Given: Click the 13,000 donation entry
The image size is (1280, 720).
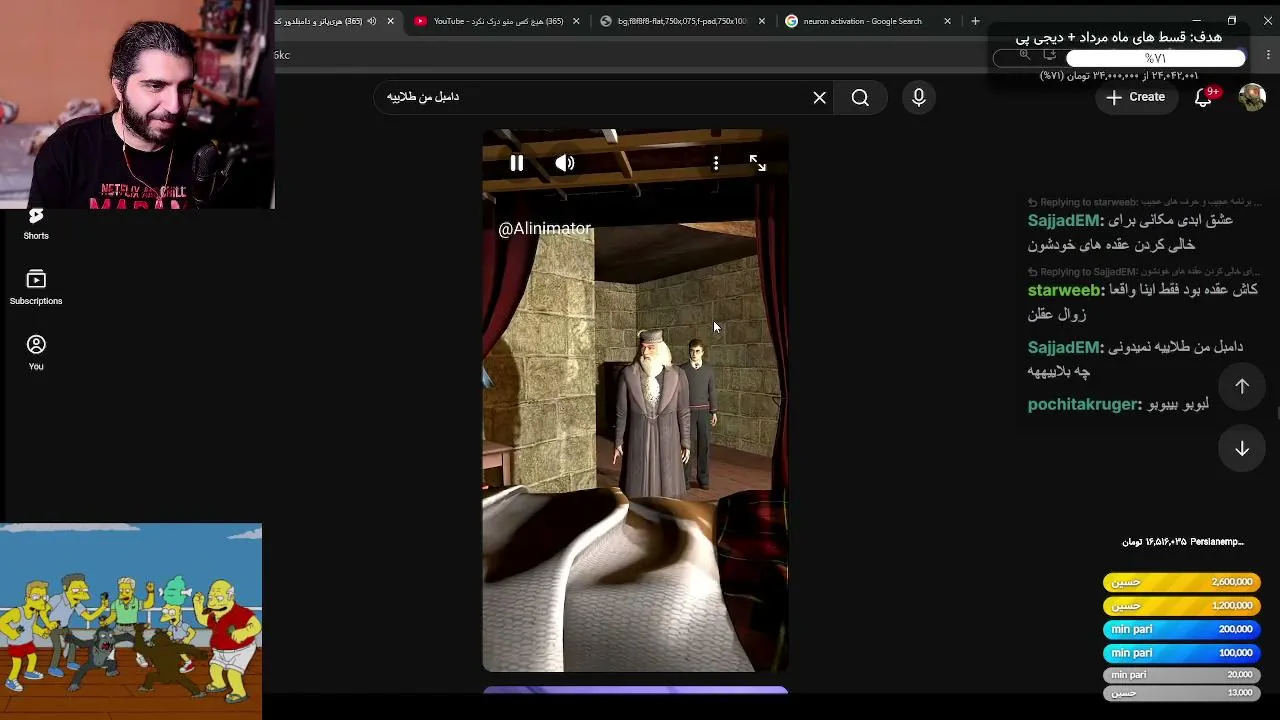Looking at the screenshot, I should (1182, 692).
